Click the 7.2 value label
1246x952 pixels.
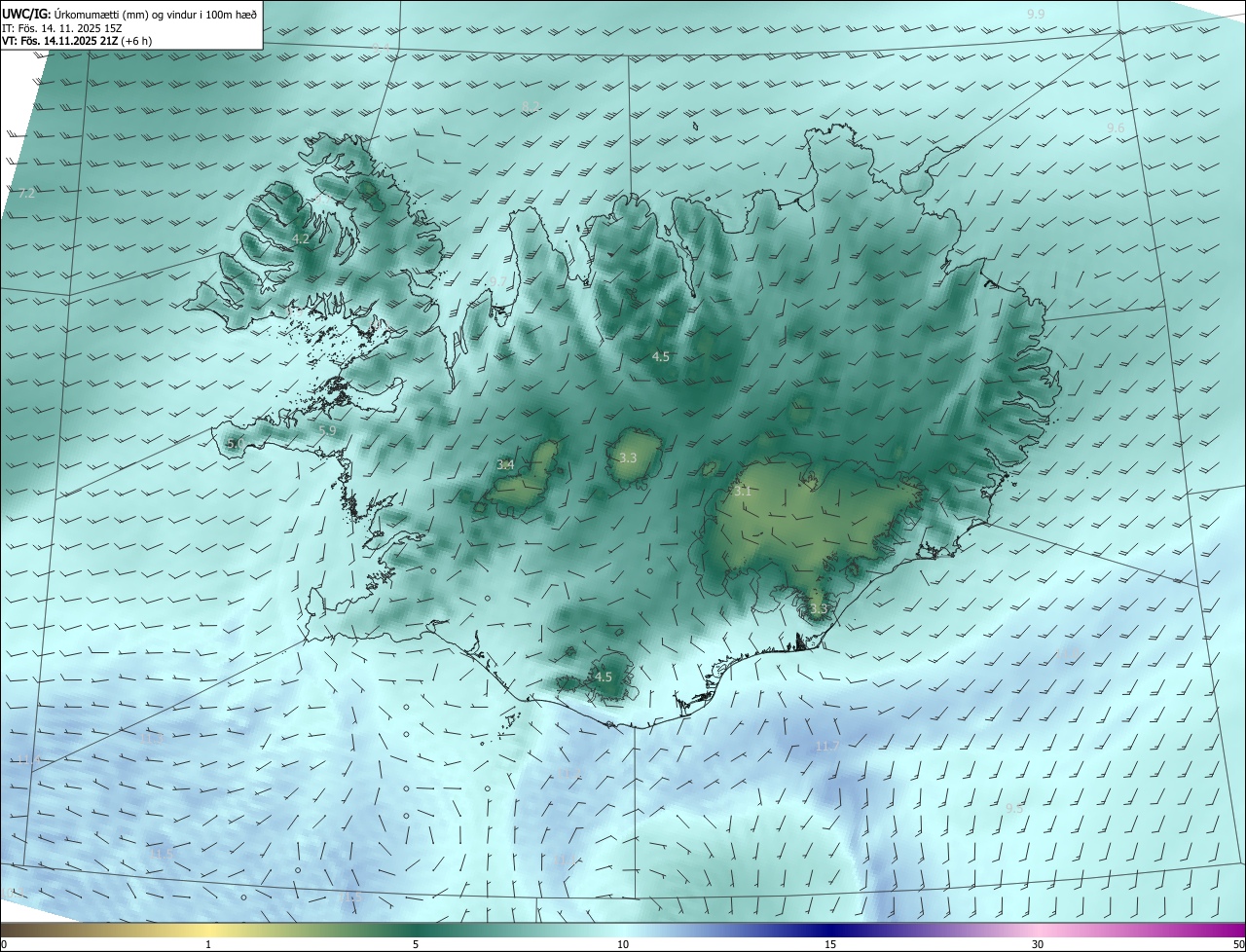point(26,194)
